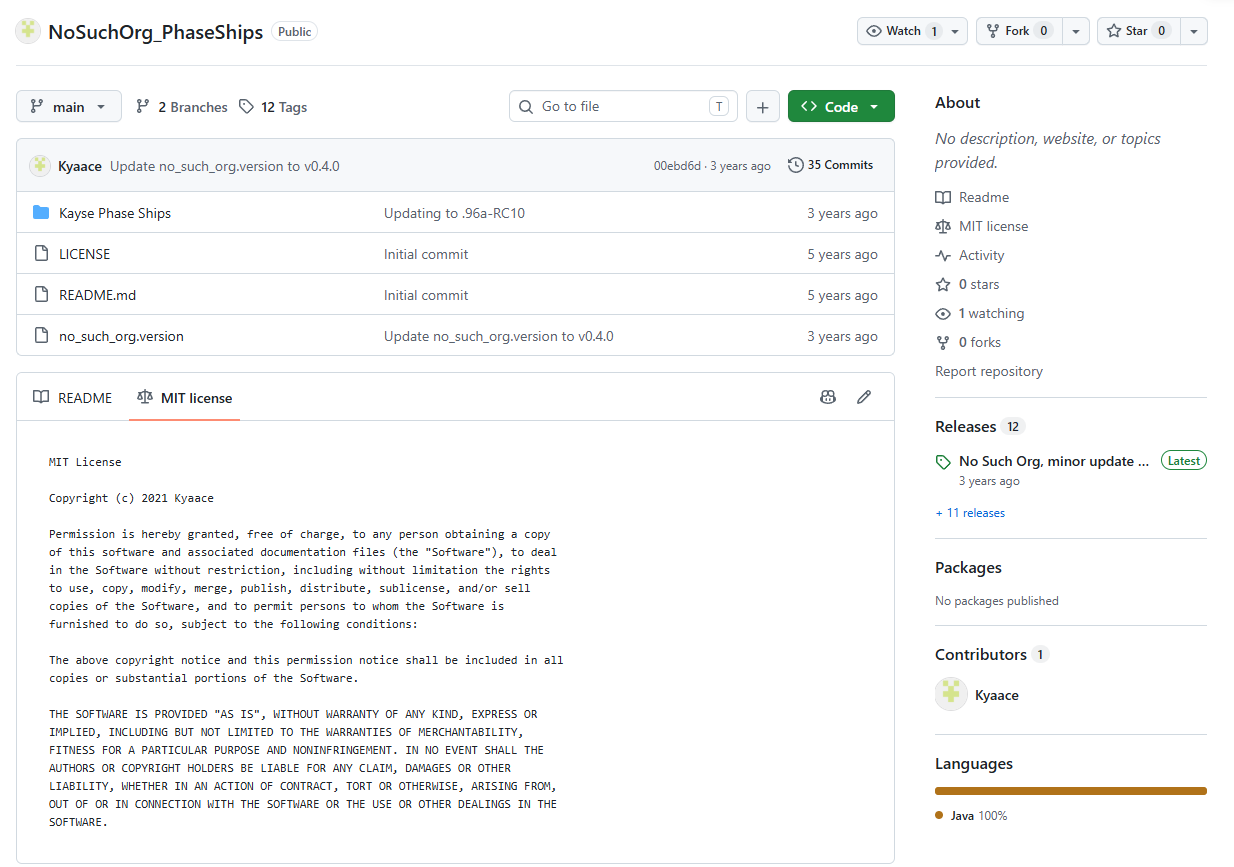This screenshot has height=867, width=1234.
Task: Open latest release No Such Org, minor update
Action: click(1053, 461)
